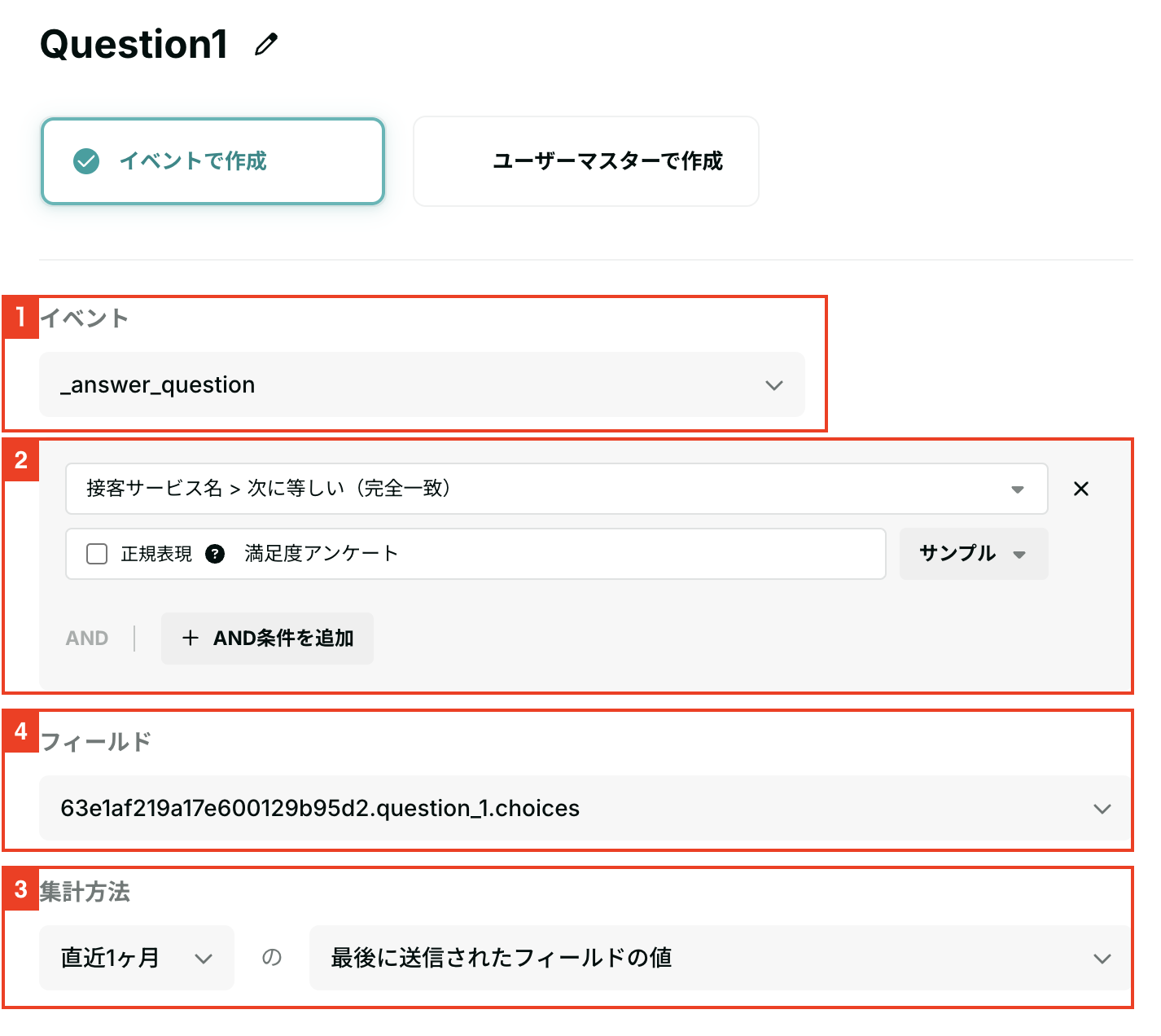Click the フィールド section label
Screen dimensions: 1161x1036
pos(96,741)
